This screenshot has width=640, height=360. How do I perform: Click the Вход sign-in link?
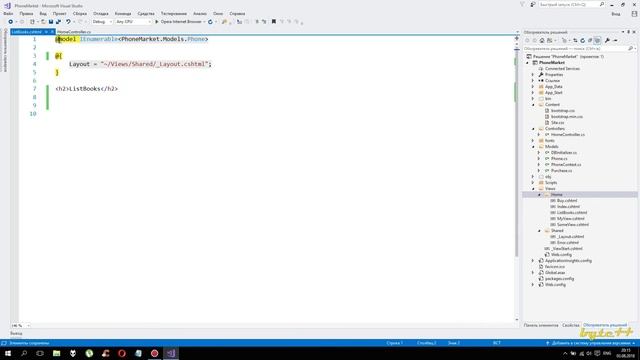click(616, 14)
